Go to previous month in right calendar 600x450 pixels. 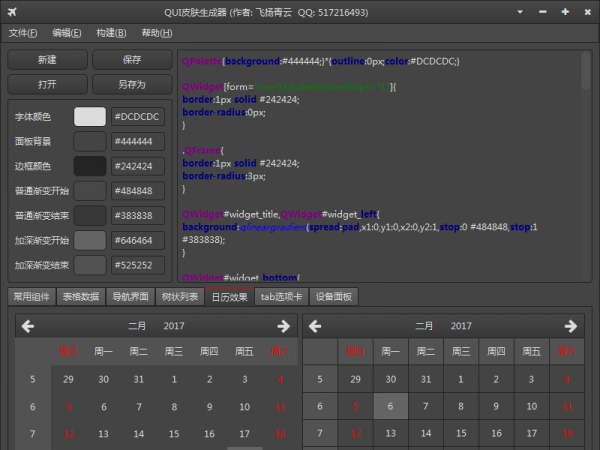[x=316, y=326]
